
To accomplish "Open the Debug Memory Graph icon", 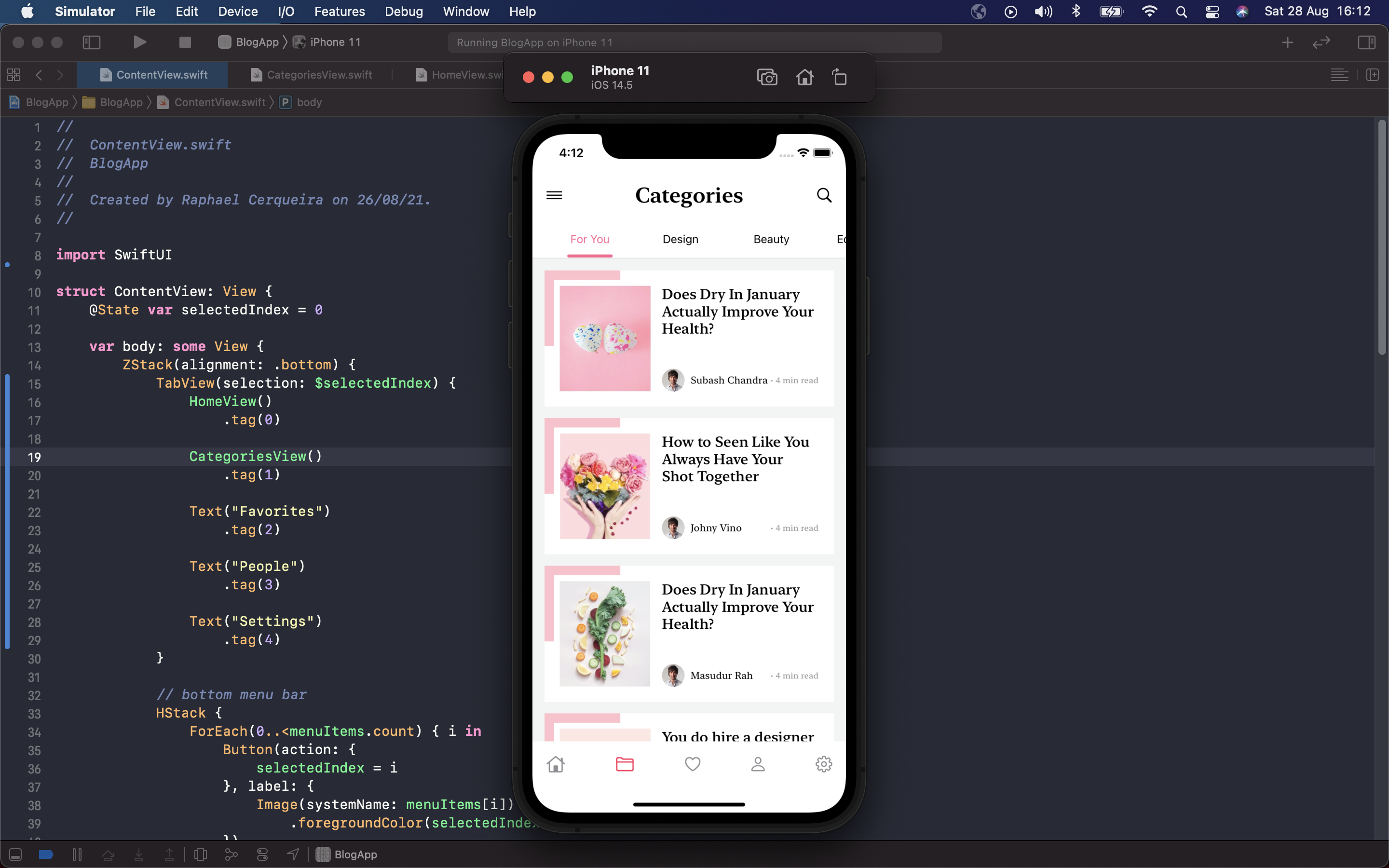I will coord(231,854).
